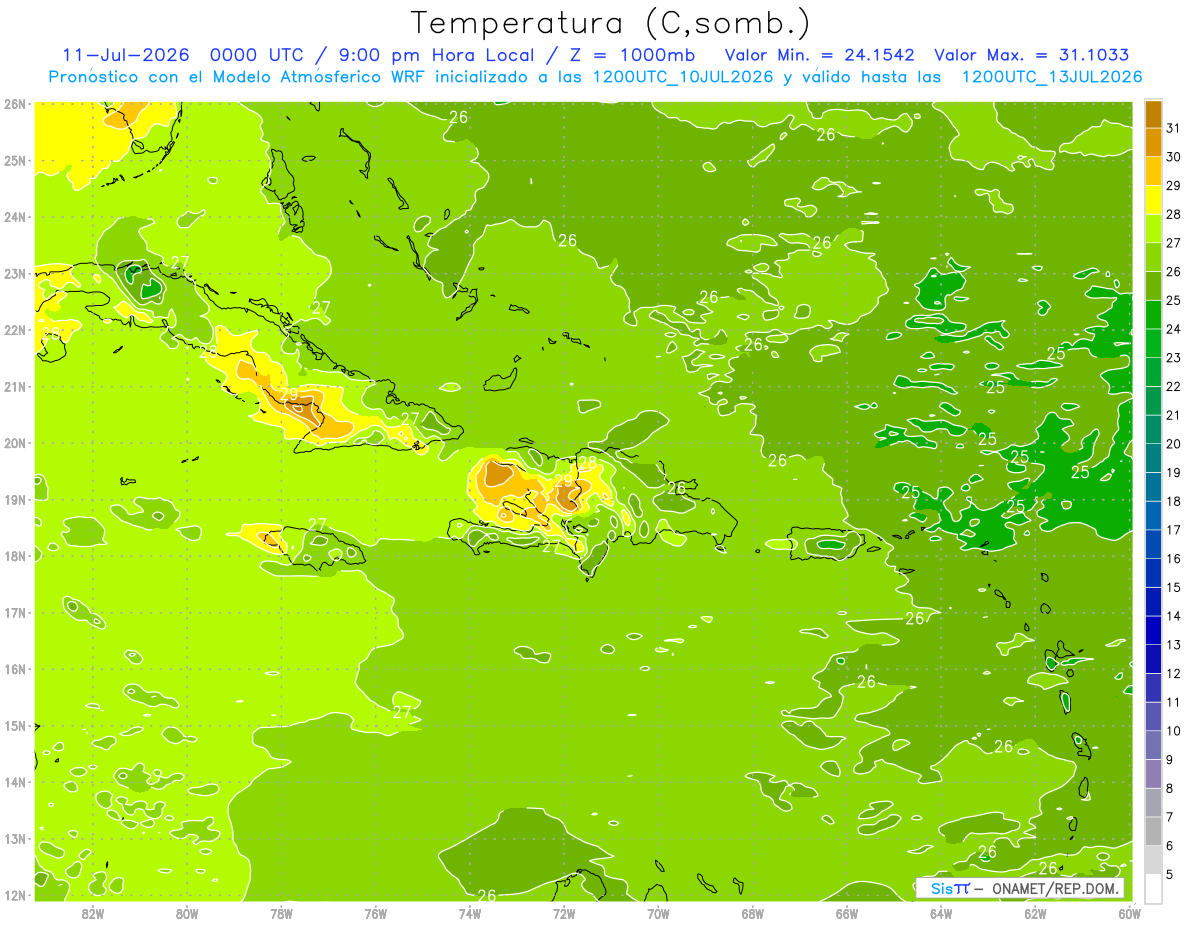Click the '31' label on the color bar
The height and width of the screenshot is (927, 1200).
(1173, 127)
